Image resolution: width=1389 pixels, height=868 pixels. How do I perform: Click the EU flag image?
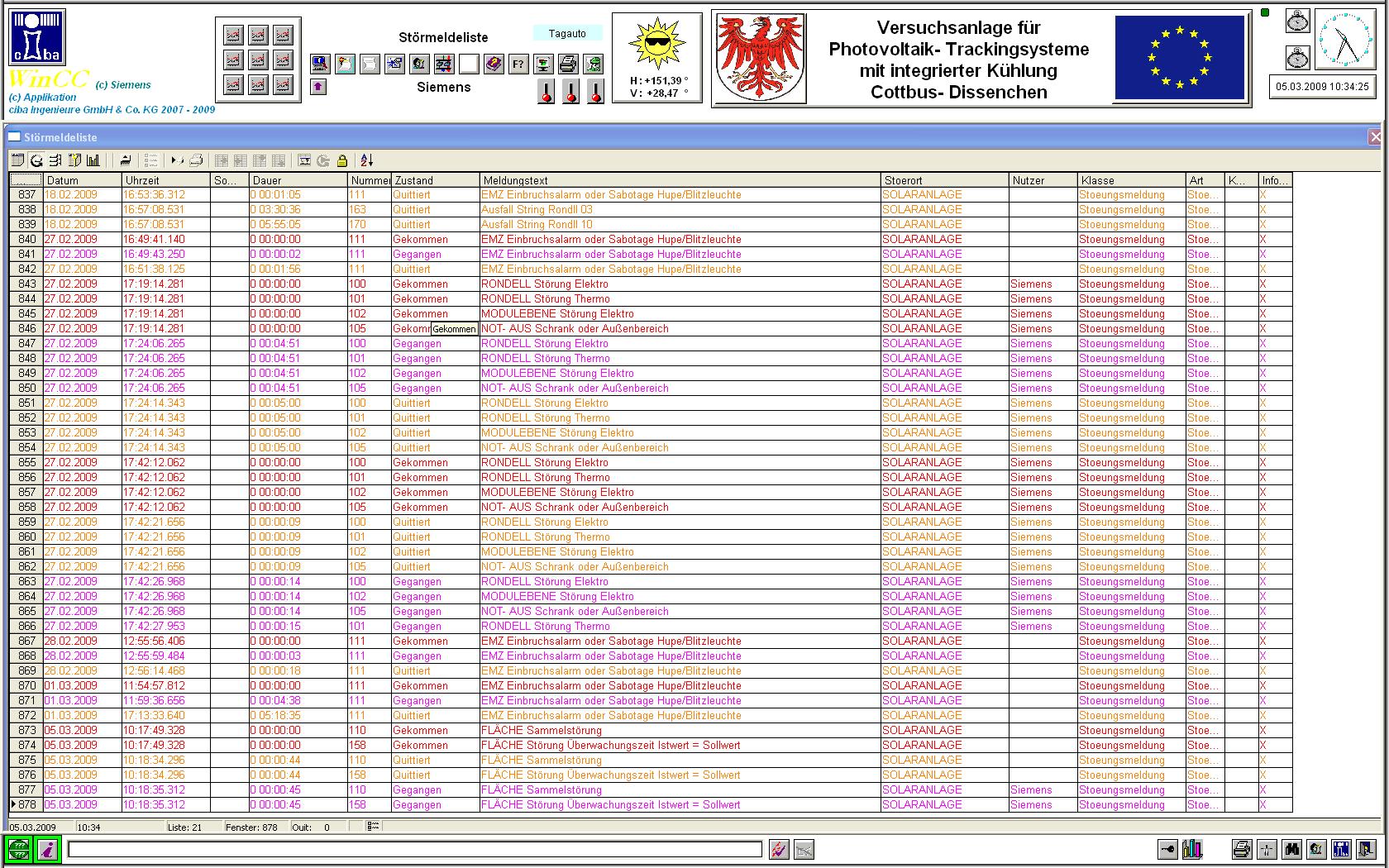point(1179,58)
